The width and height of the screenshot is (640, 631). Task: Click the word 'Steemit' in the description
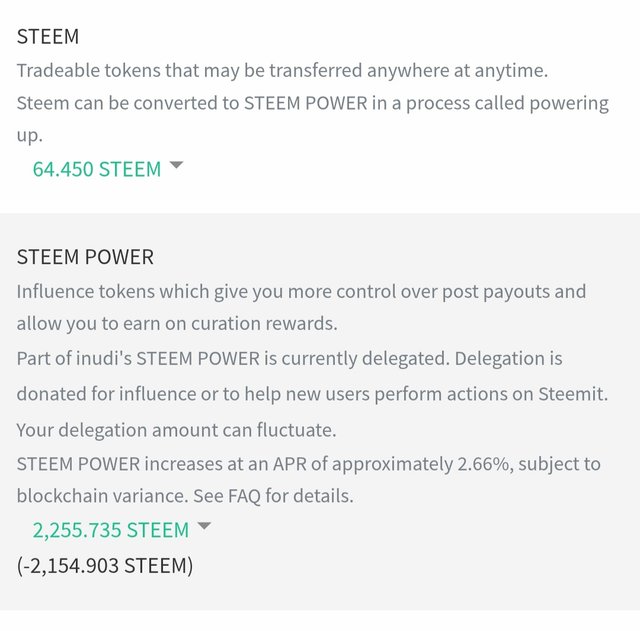click(x=570, y=394)
